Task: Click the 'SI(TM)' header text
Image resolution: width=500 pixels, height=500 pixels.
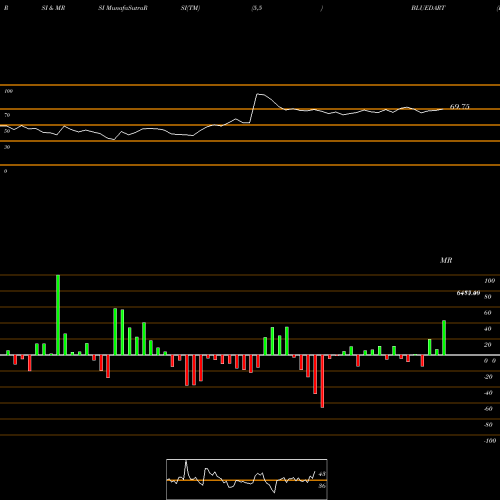Action: pyautogui.click(x=190, y=8)
